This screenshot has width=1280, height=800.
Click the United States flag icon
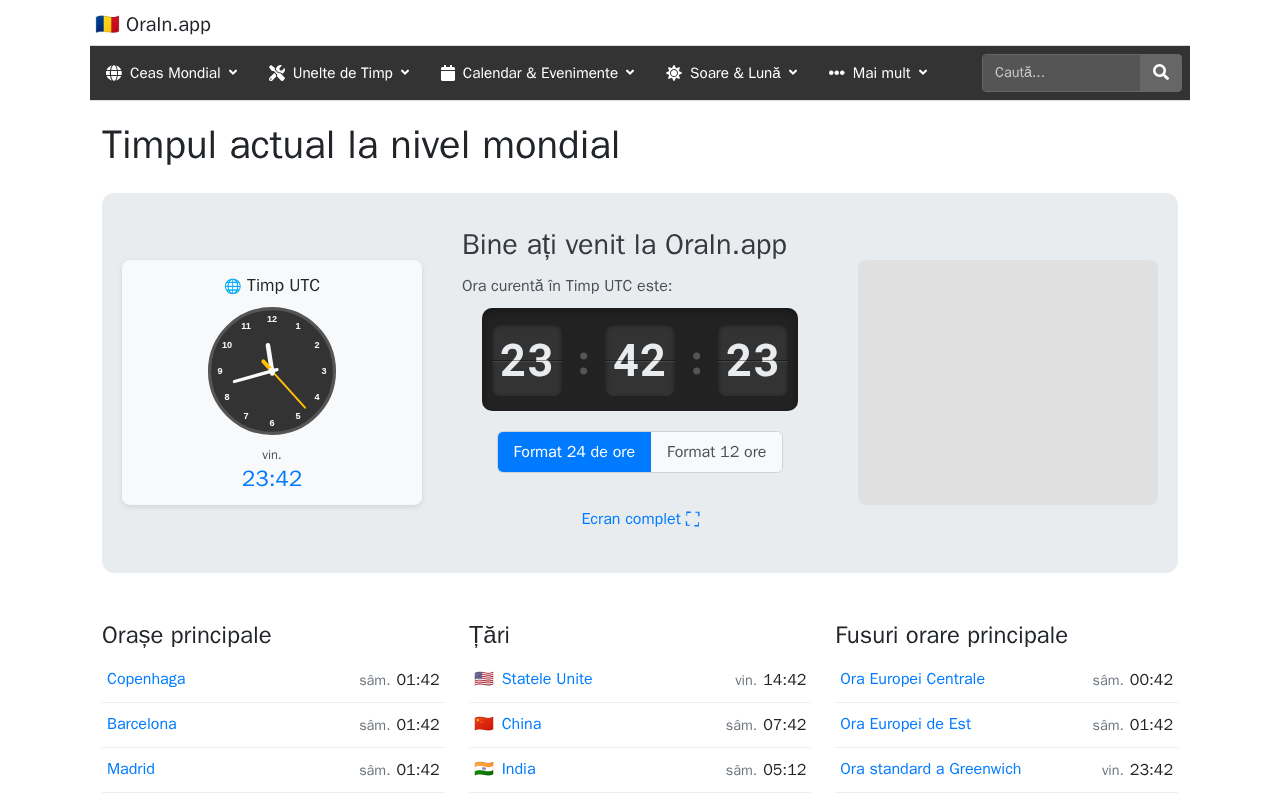[x=484, y=679]
